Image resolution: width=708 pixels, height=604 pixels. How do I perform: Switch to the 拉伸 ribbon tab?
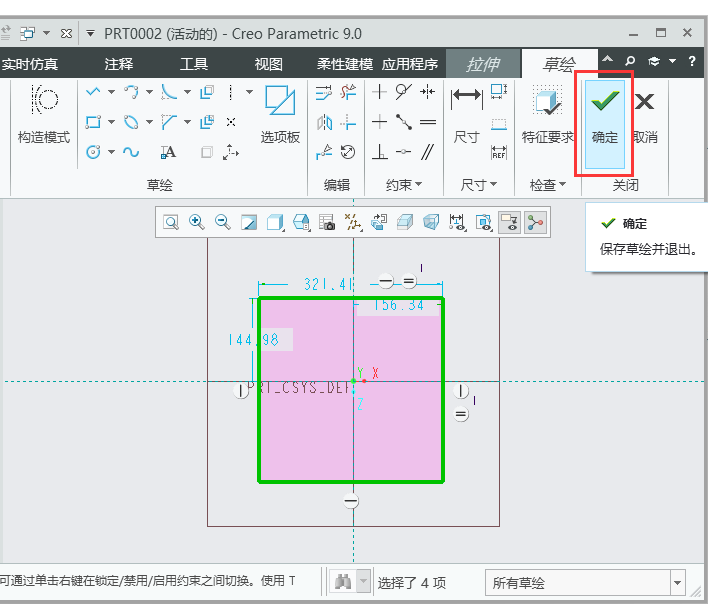tap(483, 64)
